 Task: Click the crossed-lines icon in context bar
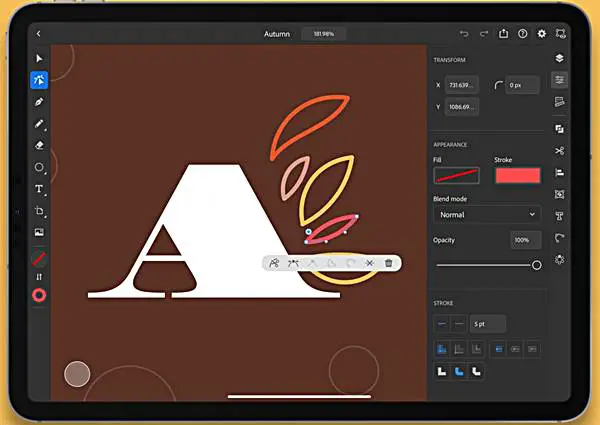coord(370,263)
